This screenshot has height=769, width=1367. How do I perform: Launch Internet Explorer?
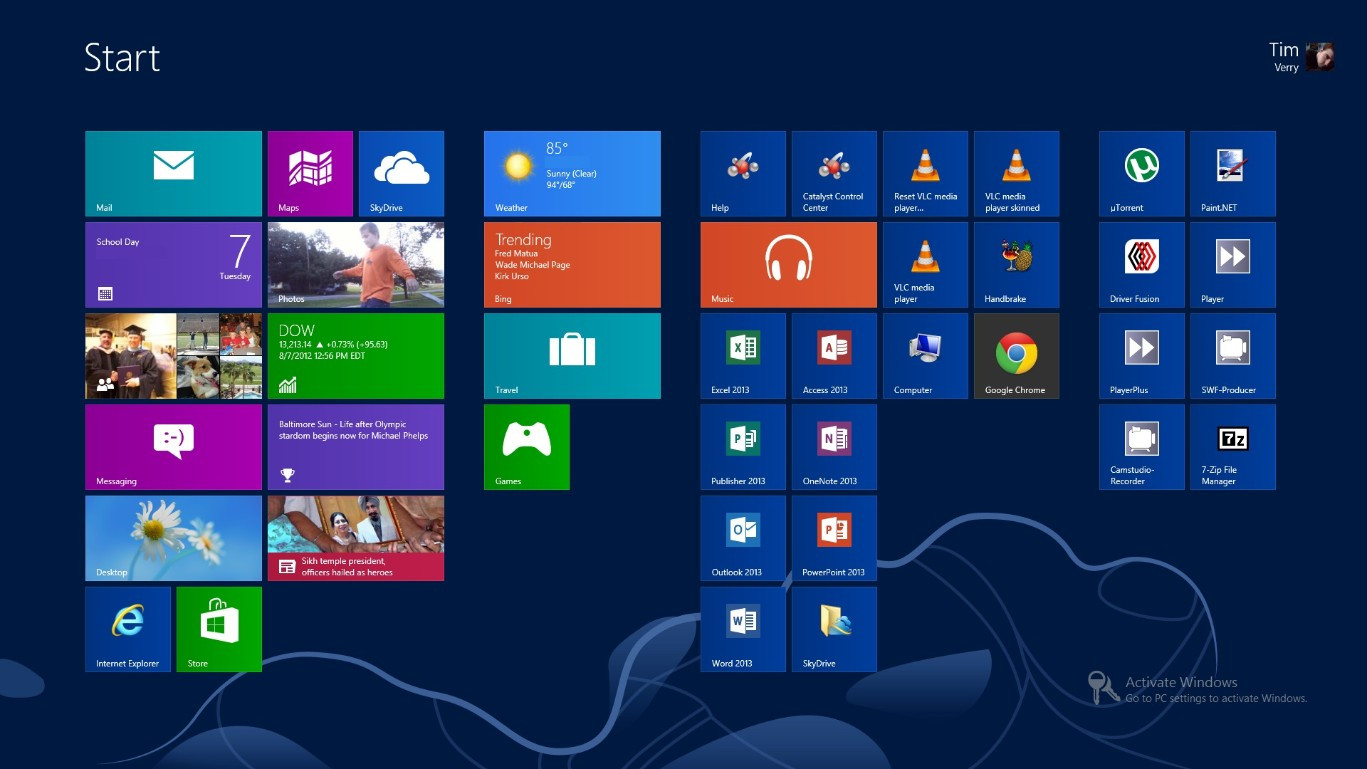tap(128, 628)
